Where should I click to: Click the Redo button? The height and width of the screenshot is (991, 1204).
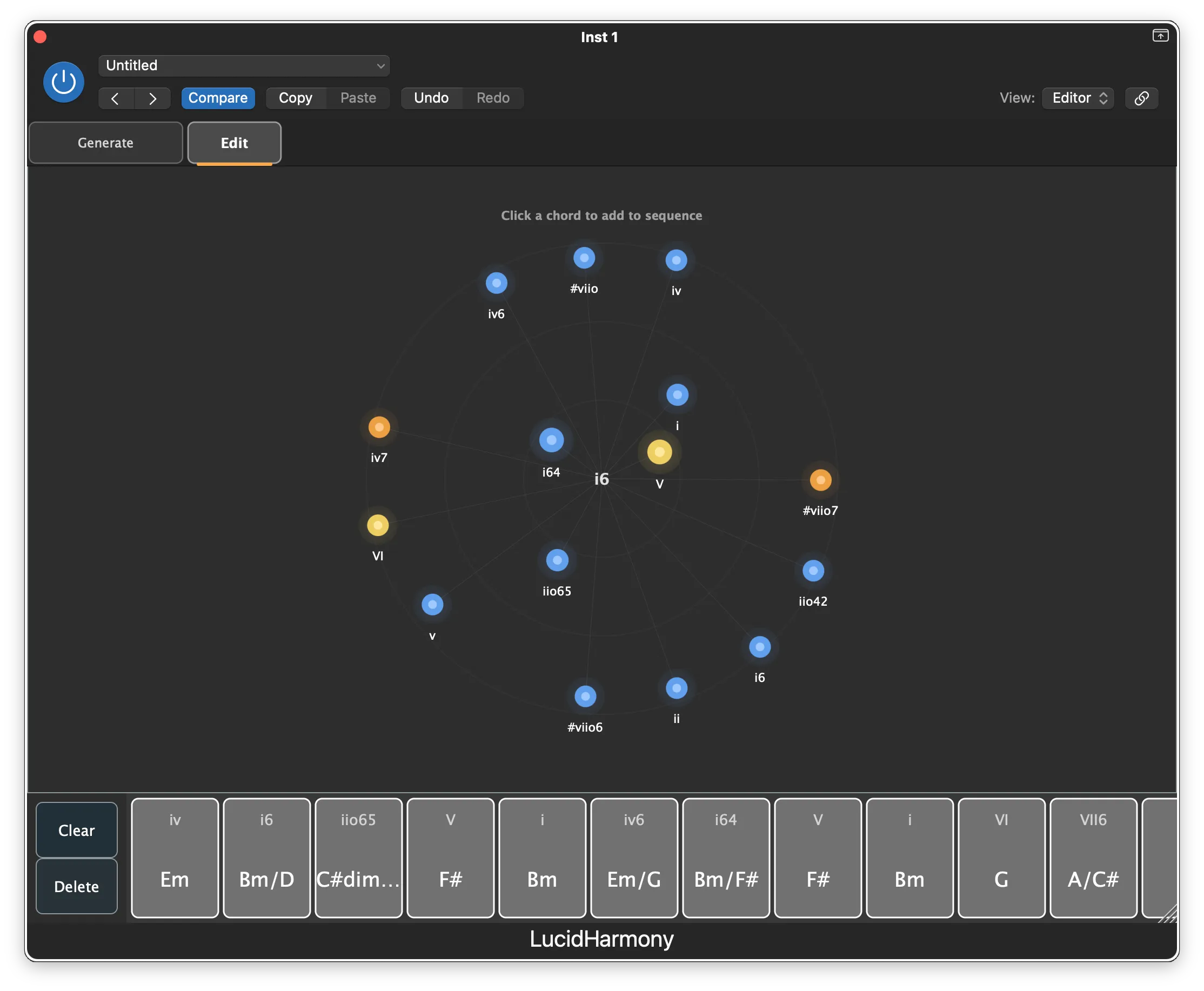tap(493, 98)
